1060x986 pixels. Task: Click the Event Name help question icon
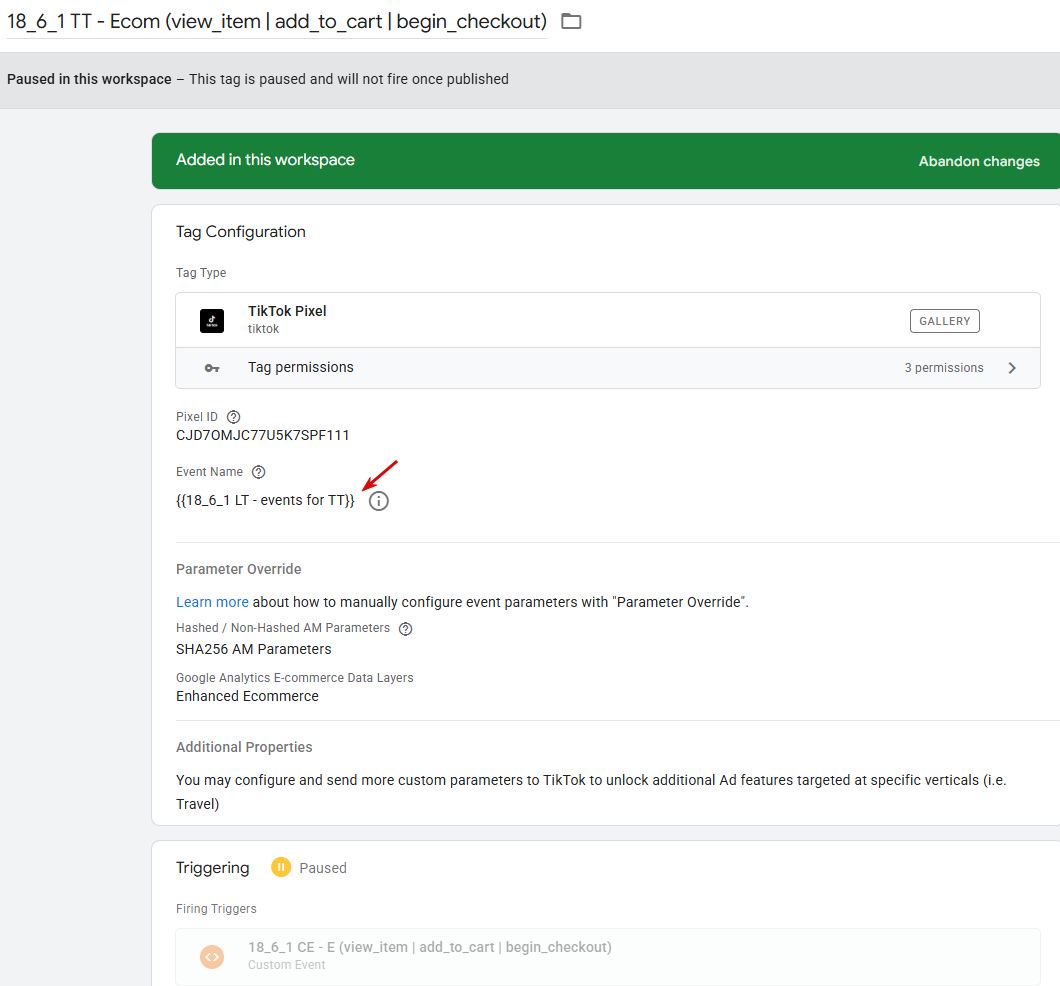(258, 472)
